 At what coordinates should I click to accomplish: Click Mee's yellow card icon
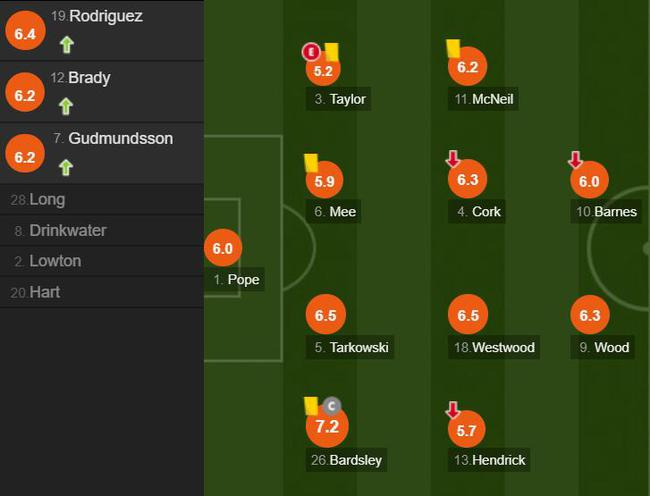tap(311, 161)
